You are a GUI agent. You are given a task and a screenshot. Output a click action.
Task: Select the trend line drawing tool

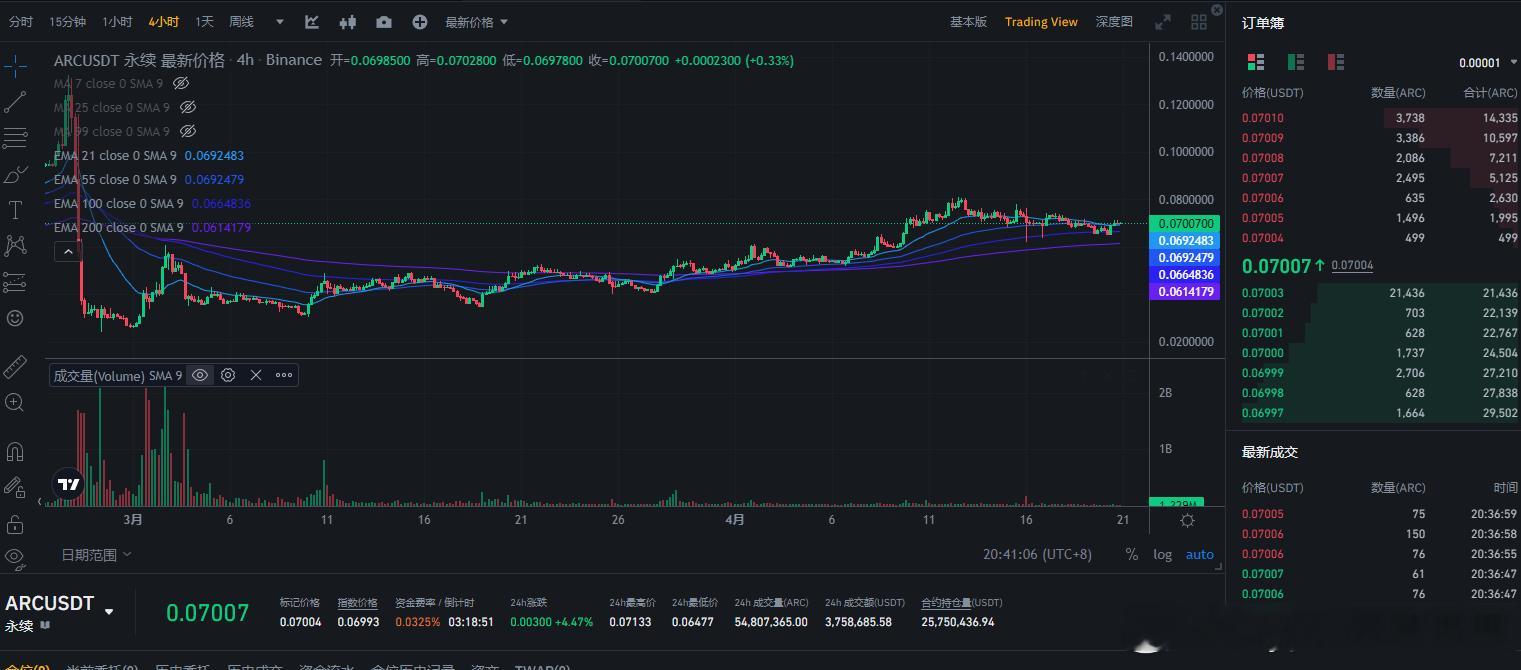coord(15,102)
